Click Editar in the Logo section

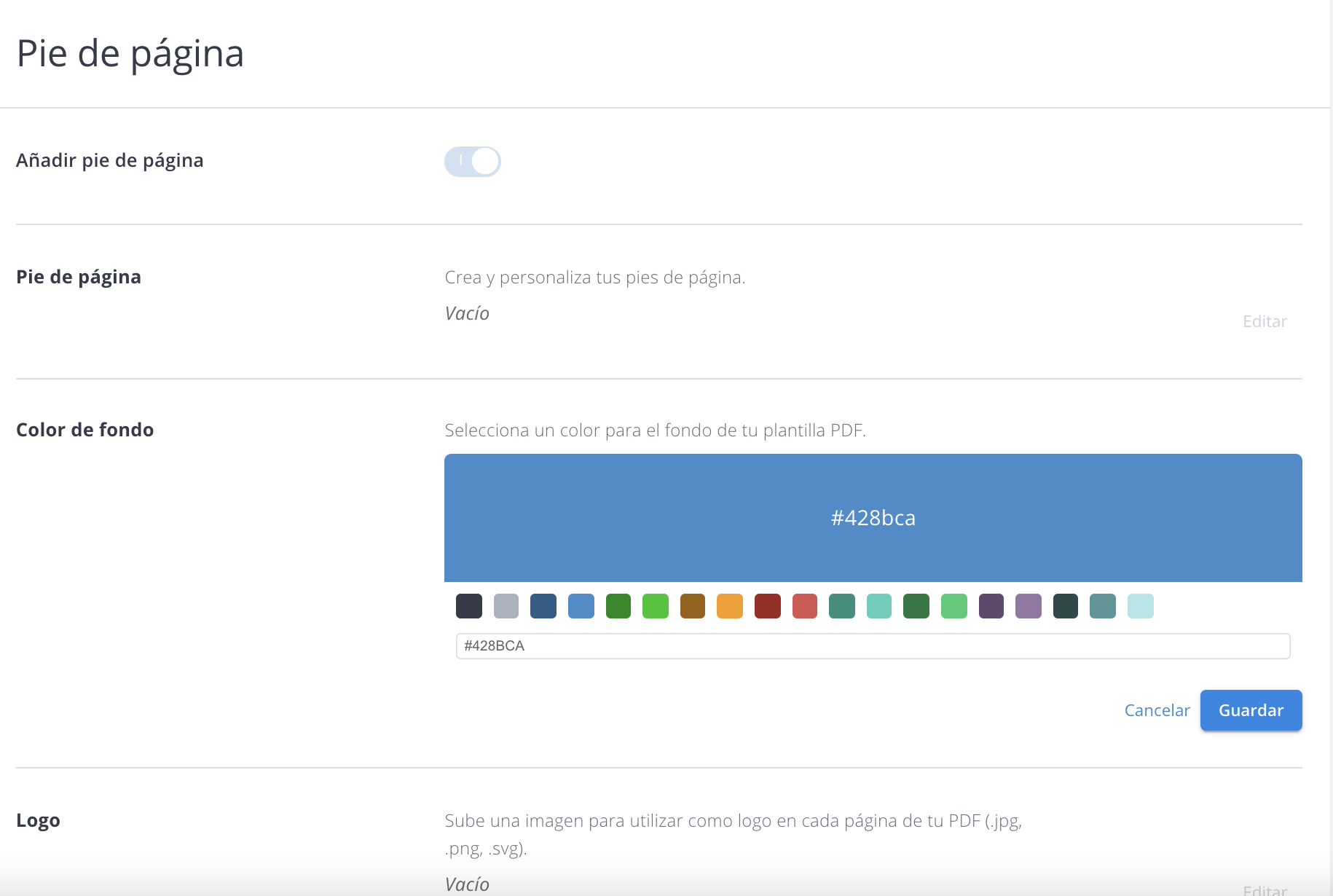point(1265,890)
